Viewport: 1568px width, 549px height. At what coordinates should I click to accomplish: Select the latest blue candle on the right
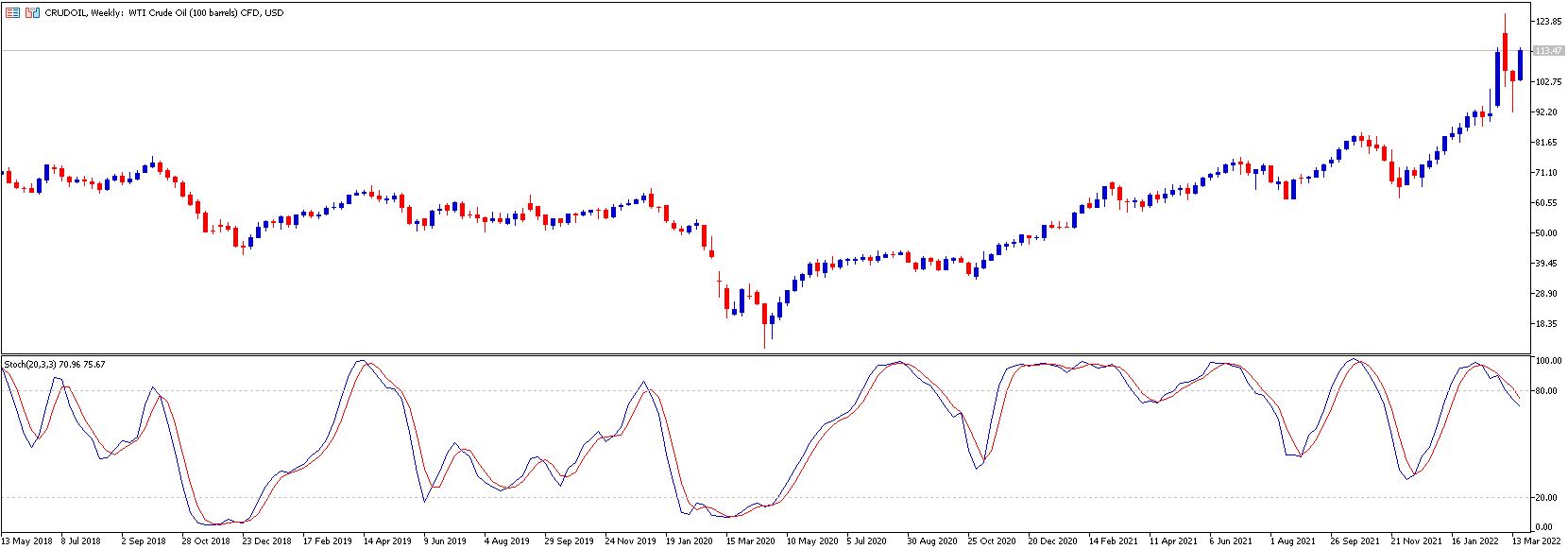click(x=1520, y=64)
